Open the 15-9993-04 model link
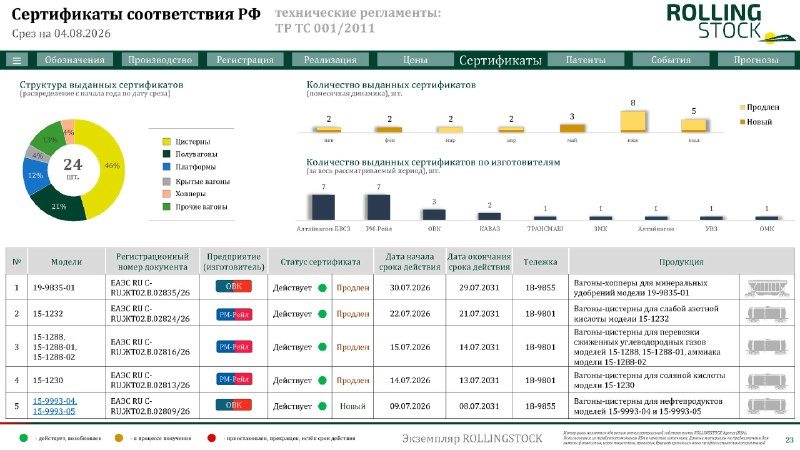 coord(55,401)
